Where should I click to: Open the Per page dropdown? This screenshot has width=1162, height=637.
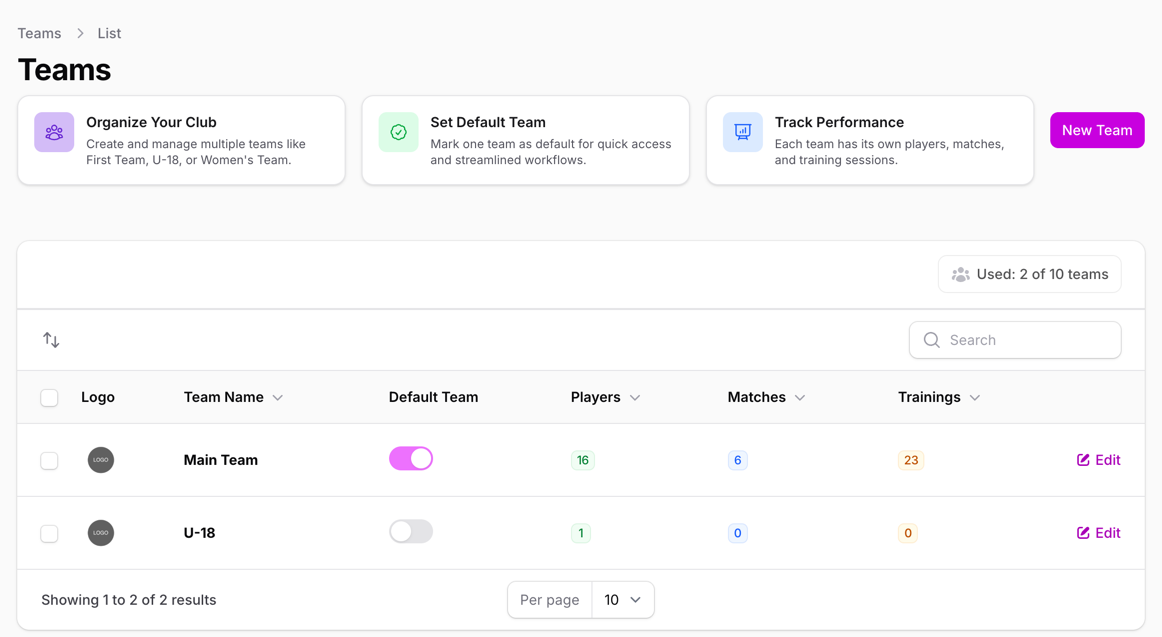622,600
